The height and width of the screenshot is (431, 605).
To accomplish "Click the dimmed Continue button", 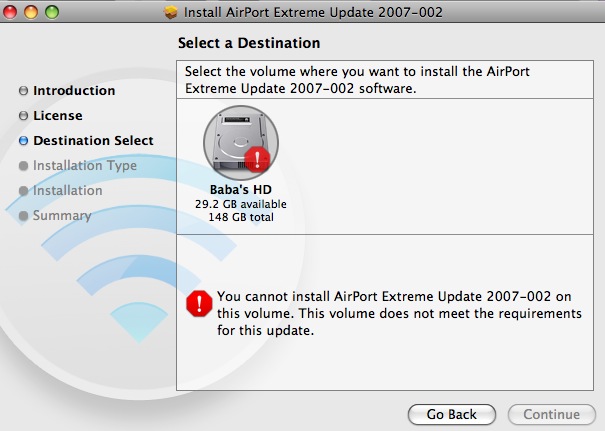I will (x=552, y=414).
